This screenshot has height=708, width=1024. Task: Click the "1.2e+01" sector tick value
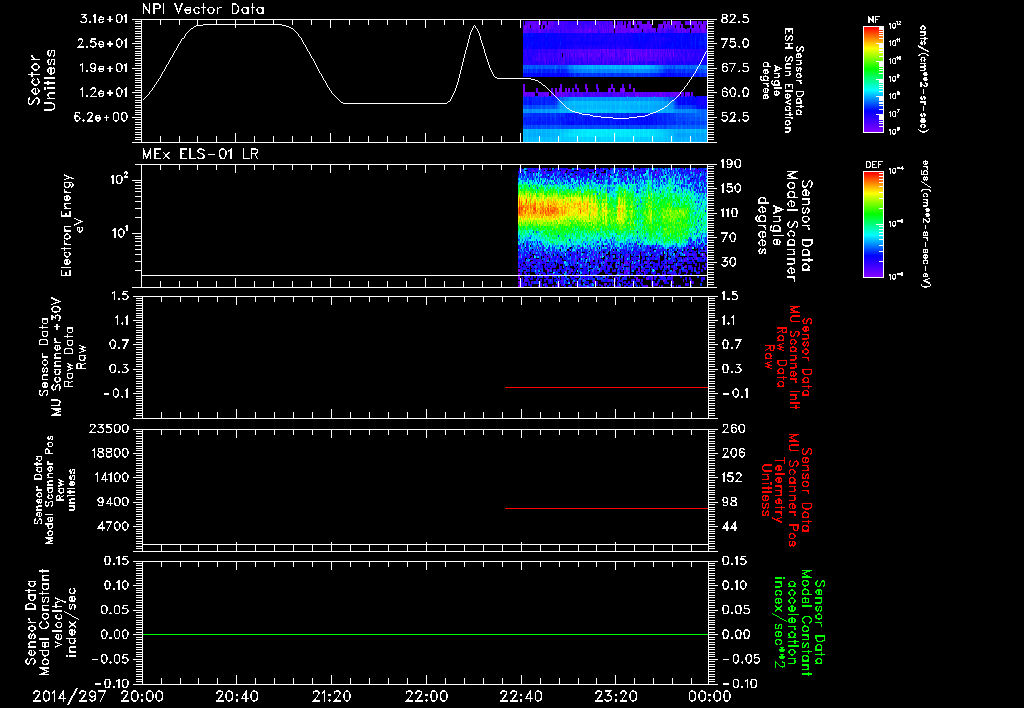(104, 93)
